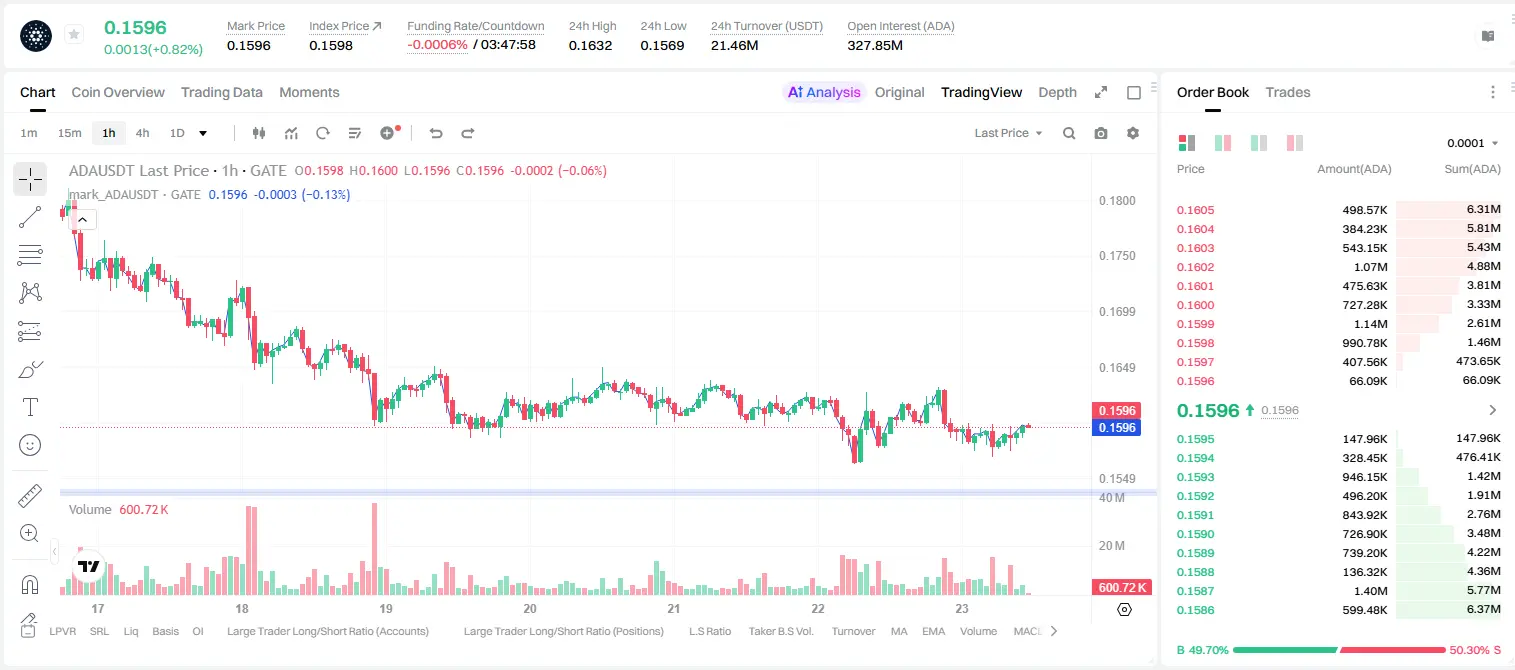Switch chart to Depth view

[x=1057, y=92]
